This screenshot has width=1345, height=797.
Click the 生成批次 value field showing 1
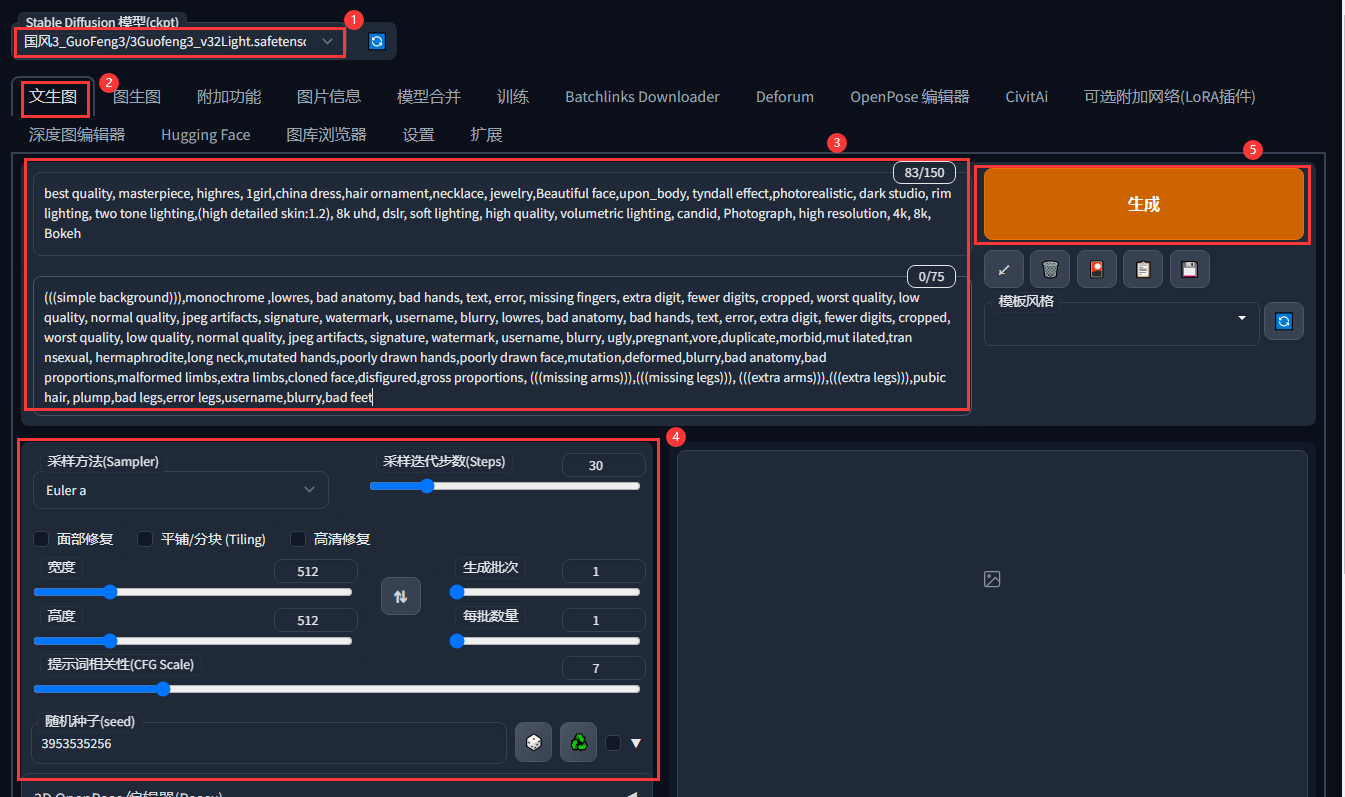point(603,571)
